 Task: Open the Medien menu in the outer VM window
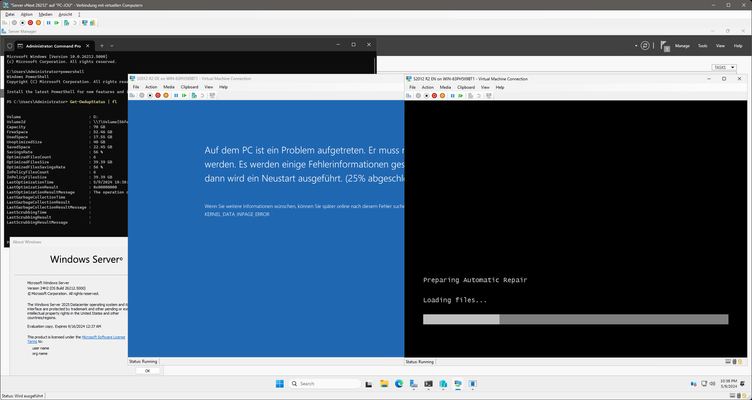point(46,14)
